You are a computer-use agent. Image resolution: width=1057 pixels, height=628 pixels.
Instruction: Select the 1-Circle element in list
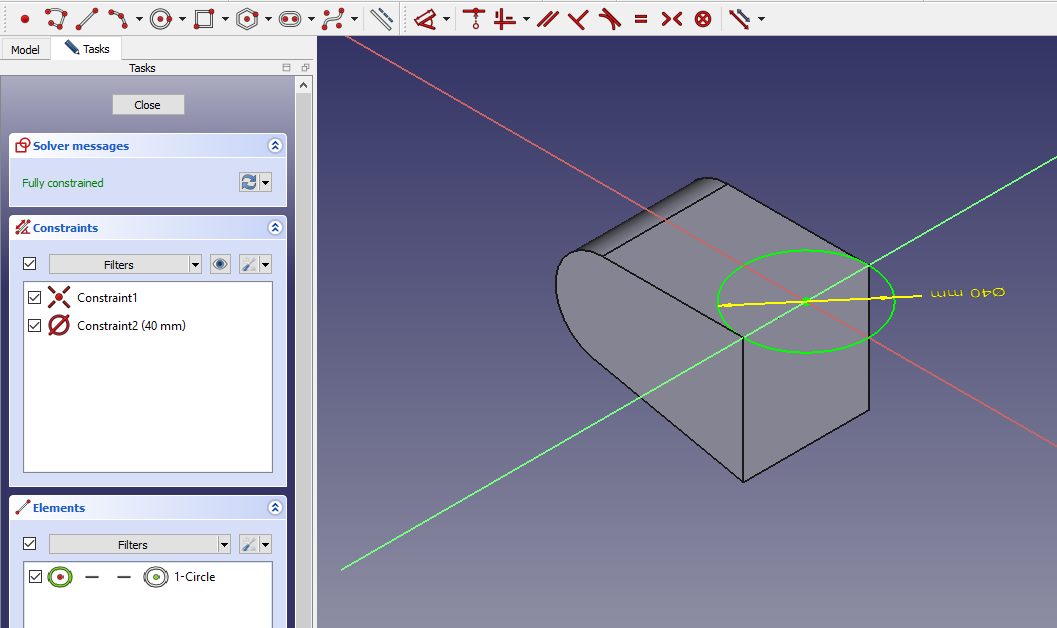[x=194, y=577]
